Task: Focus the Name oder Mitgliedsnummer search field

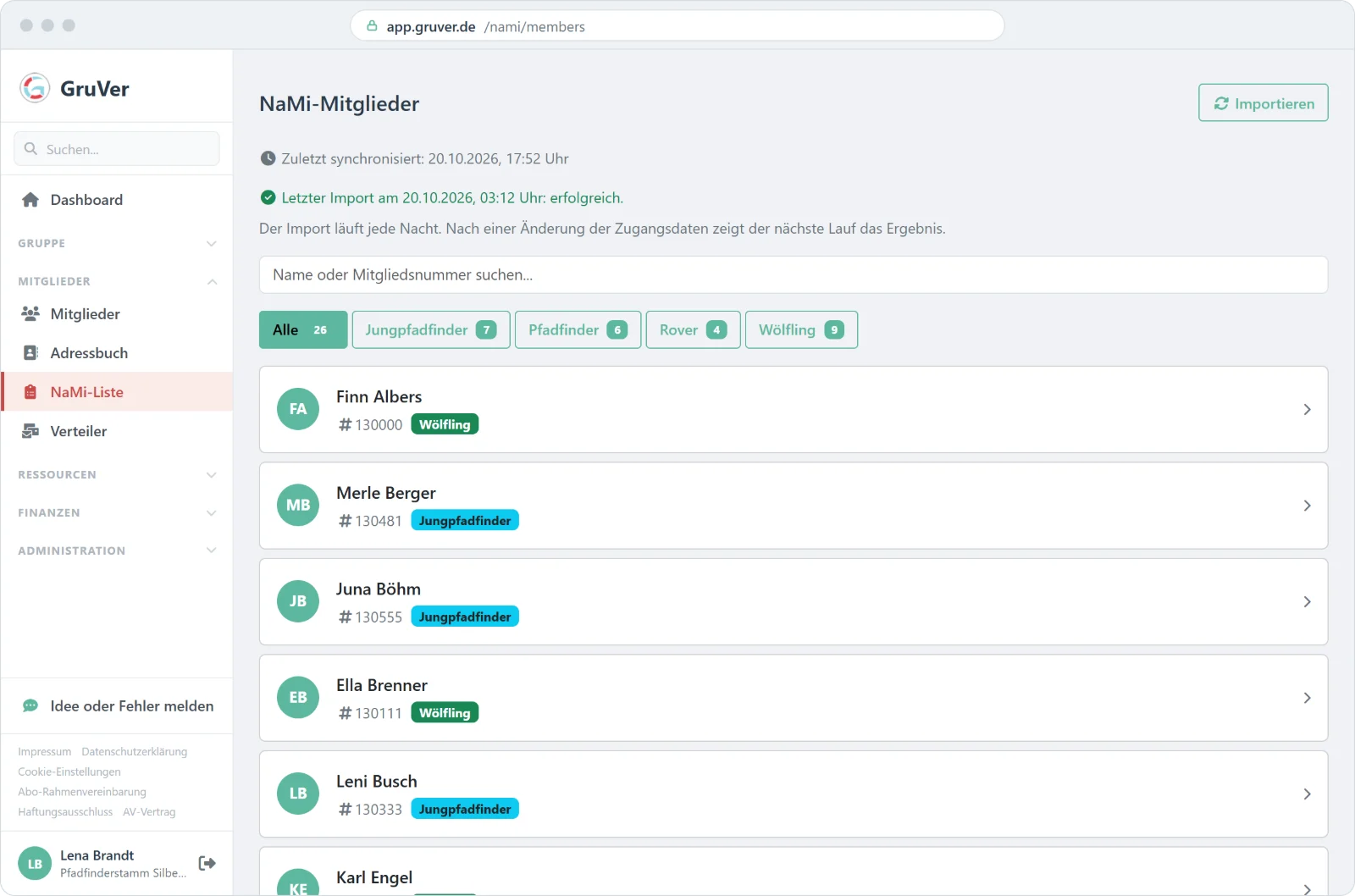Action: (794, 275)
